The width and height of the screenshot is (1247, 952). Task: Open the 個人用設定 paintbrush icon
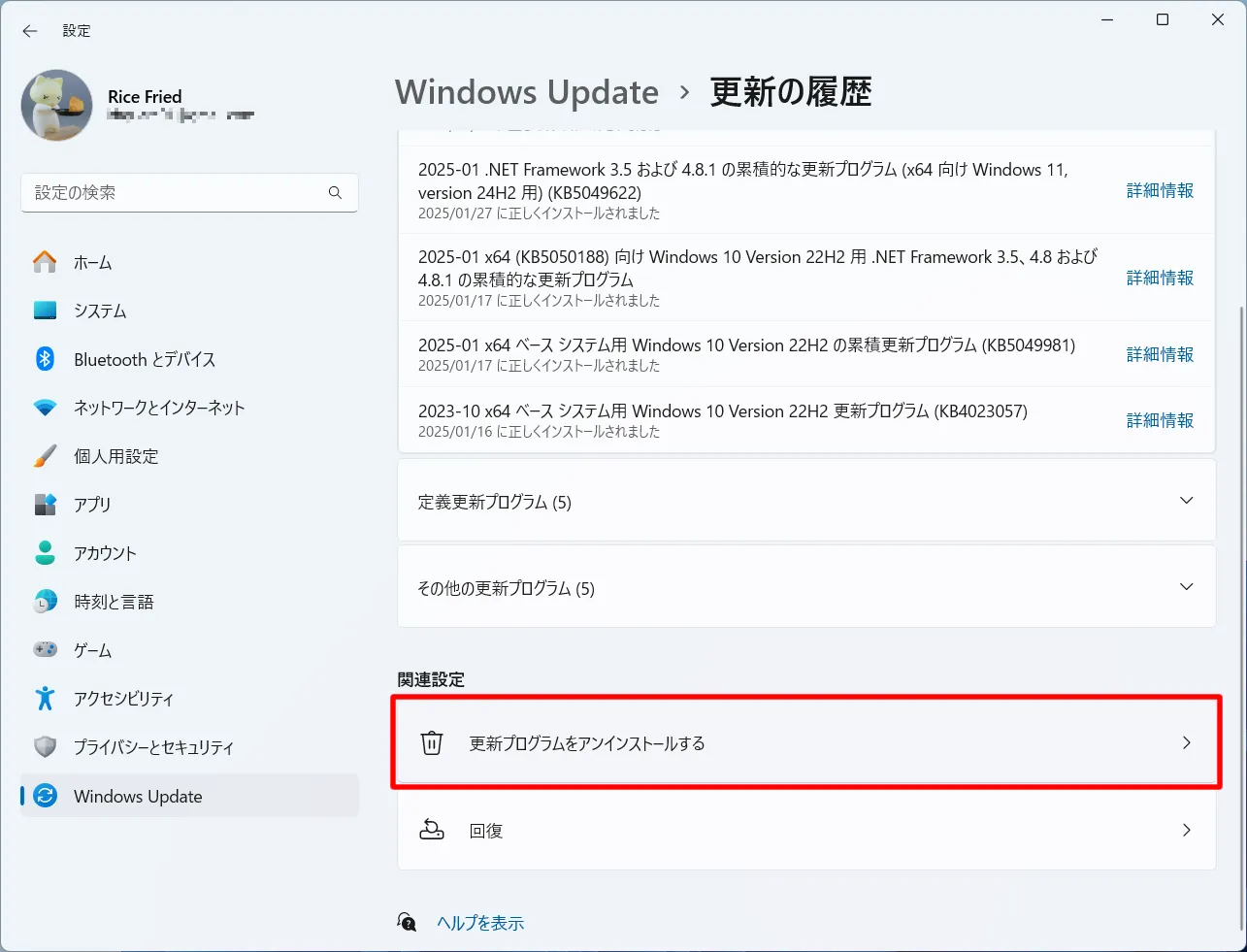[46, 456]
